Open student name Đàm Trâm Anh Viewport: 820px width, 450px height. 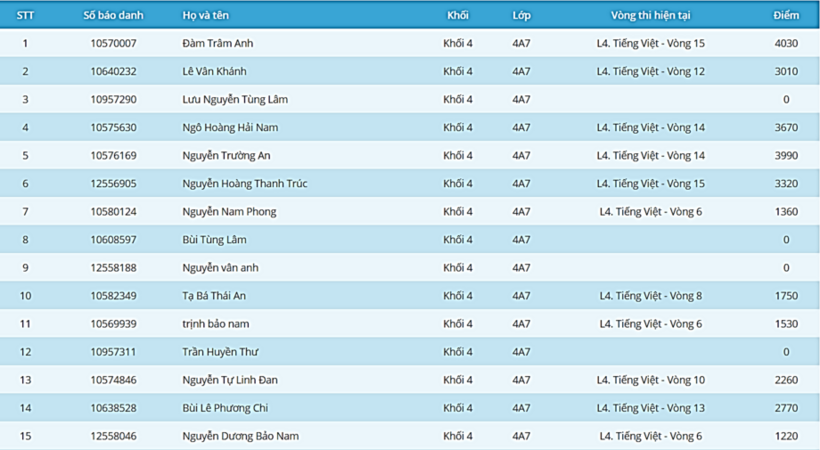pyautogui.click(x=216, y=44)
